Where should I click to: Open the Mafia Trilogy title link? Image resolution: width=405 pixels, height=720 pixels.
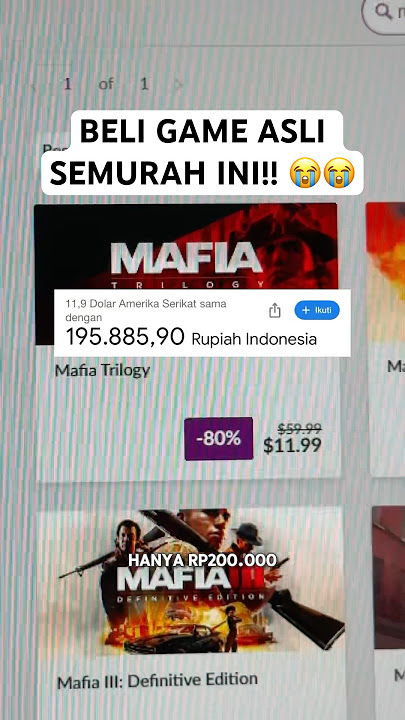coord(102,371)
